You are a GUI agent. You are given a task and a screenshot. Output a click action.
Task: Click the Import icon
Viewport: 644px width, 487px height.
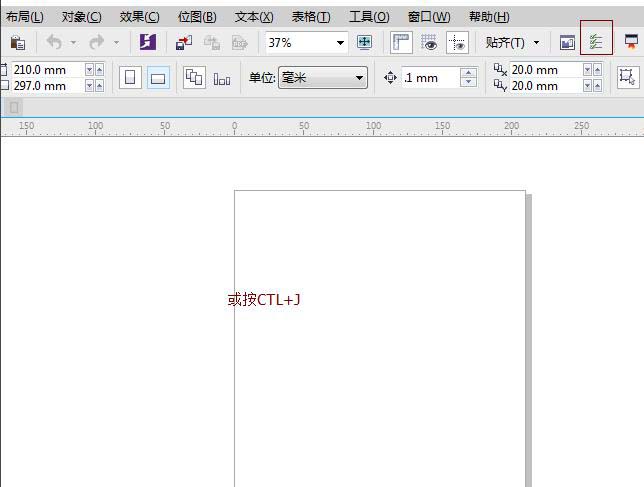pos(184,43)
